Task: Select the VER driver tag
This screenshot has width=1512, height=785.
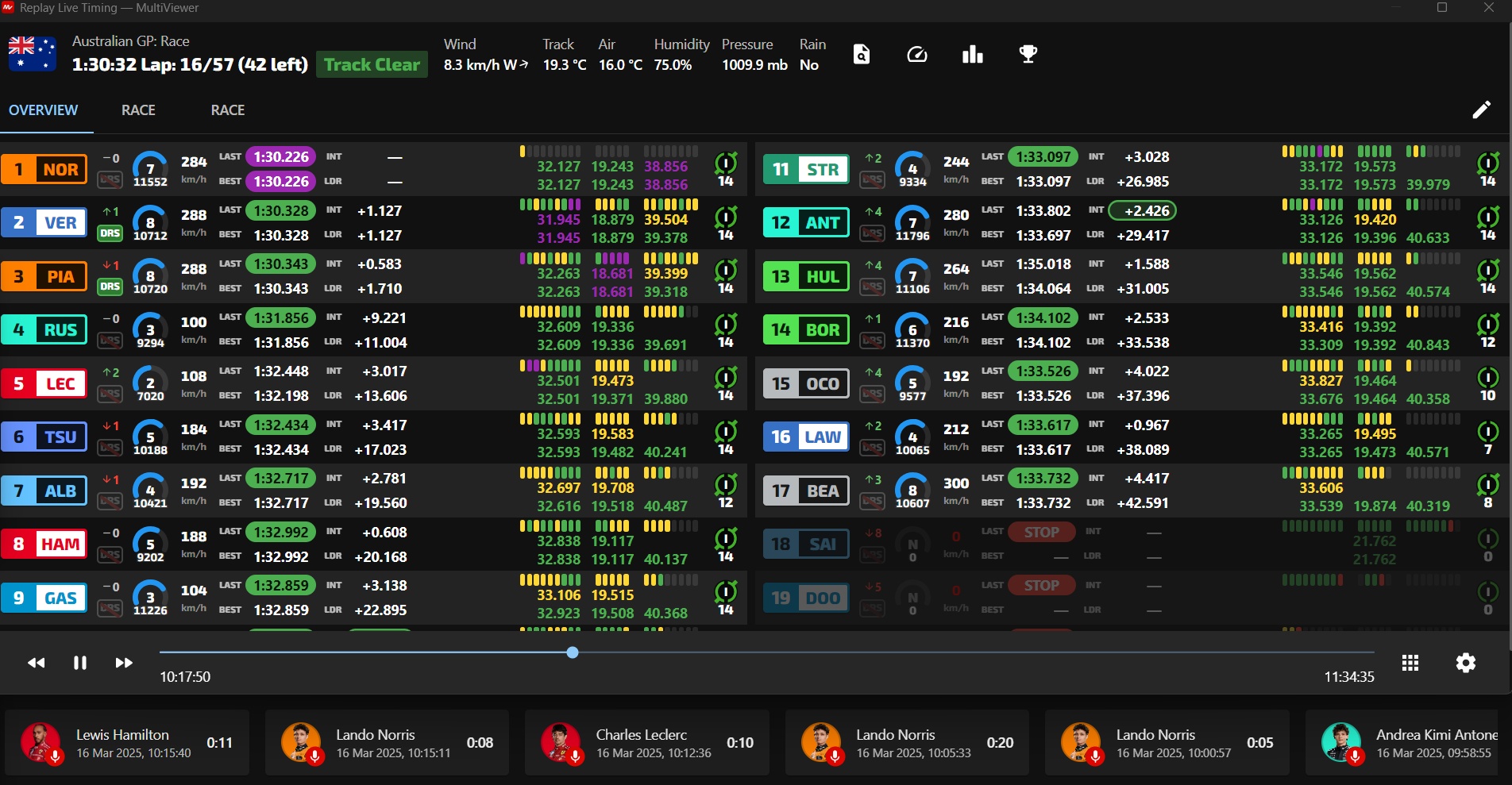Action: pyautogui.click(x=44, y=222)
